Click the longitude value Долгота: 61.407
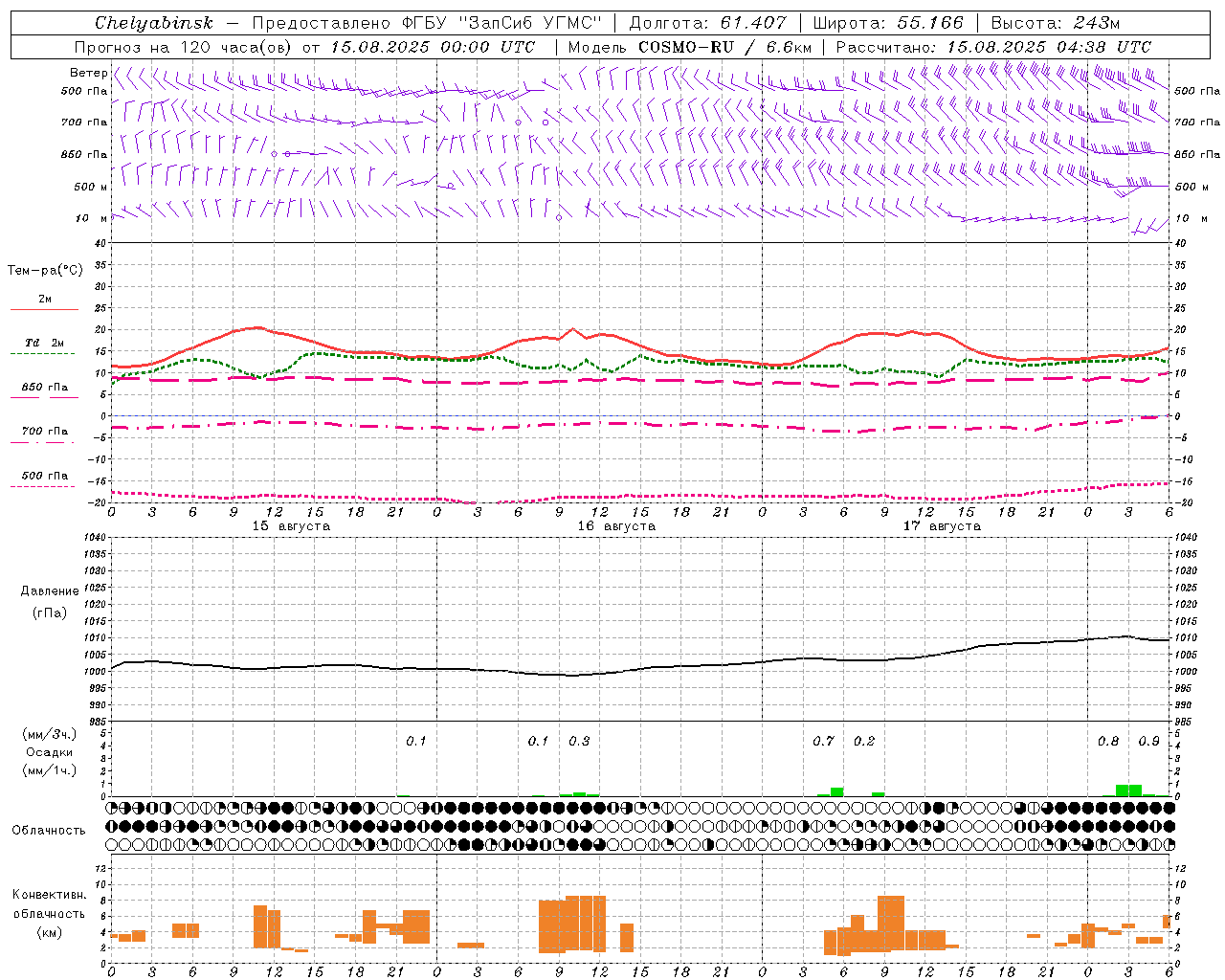Screen dimensions: 1225x980 pyautogui.click(x=707, y=23)
